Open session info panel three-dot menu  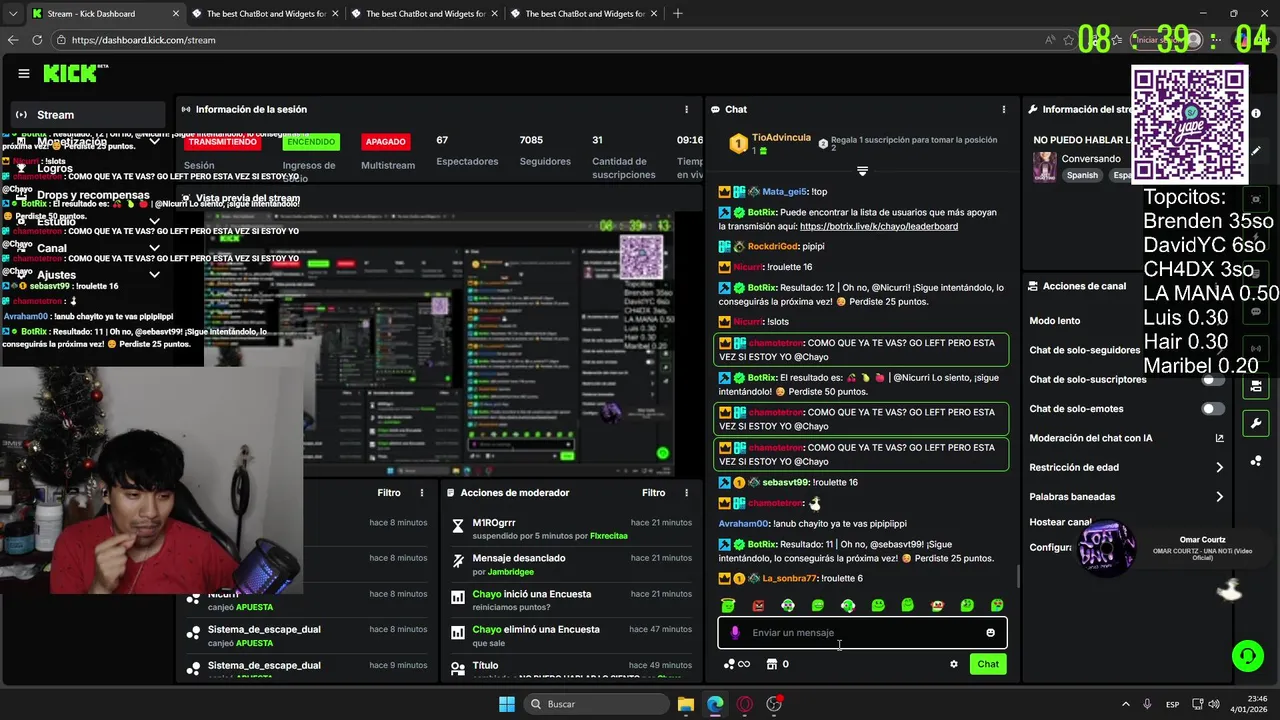[686, 109]
